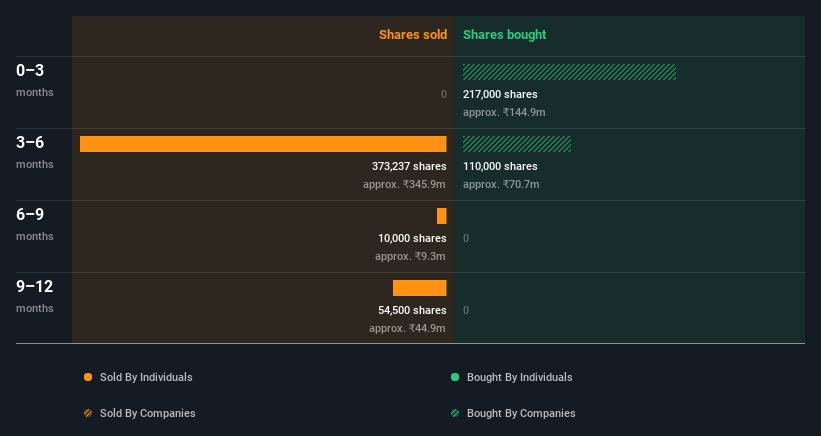The height and width of the screenshot is (436, 821).
Task: Click the 110,000 shares value
Action: tap(500, 166)
